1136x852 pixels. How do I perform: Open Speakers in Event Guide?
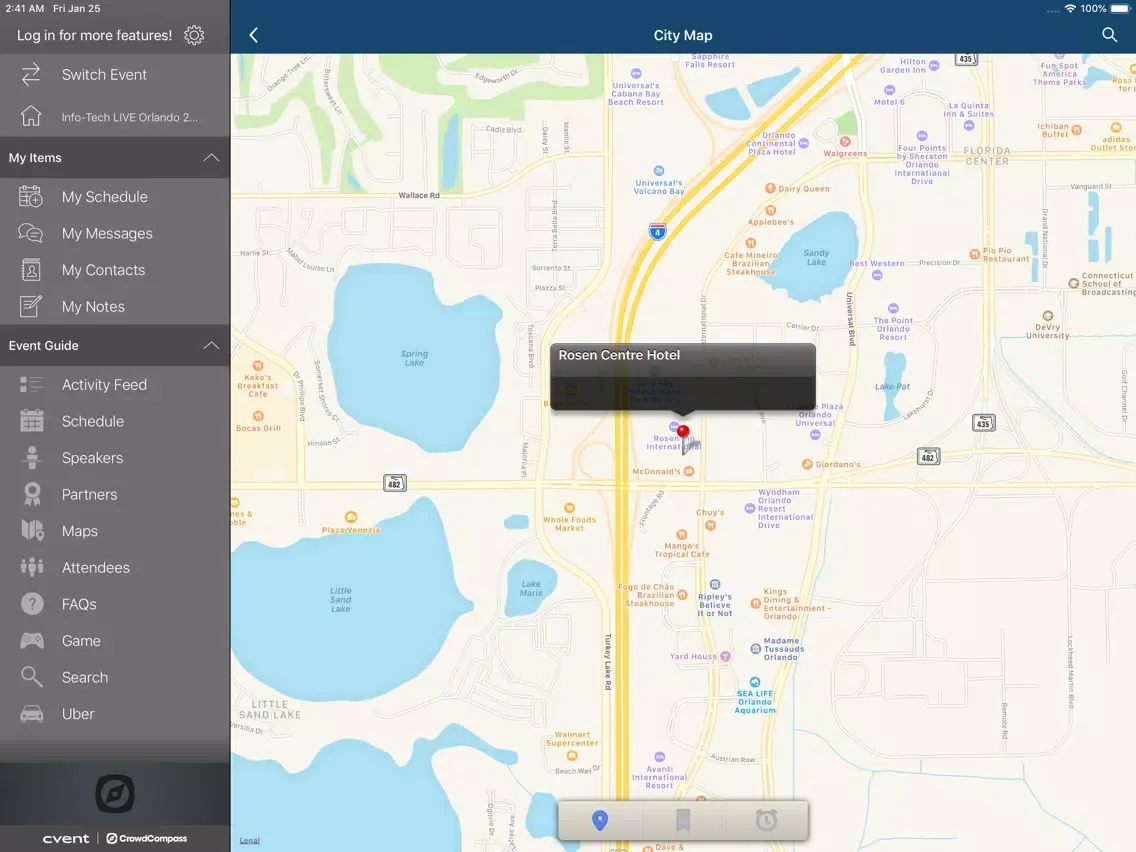(115, 458)
